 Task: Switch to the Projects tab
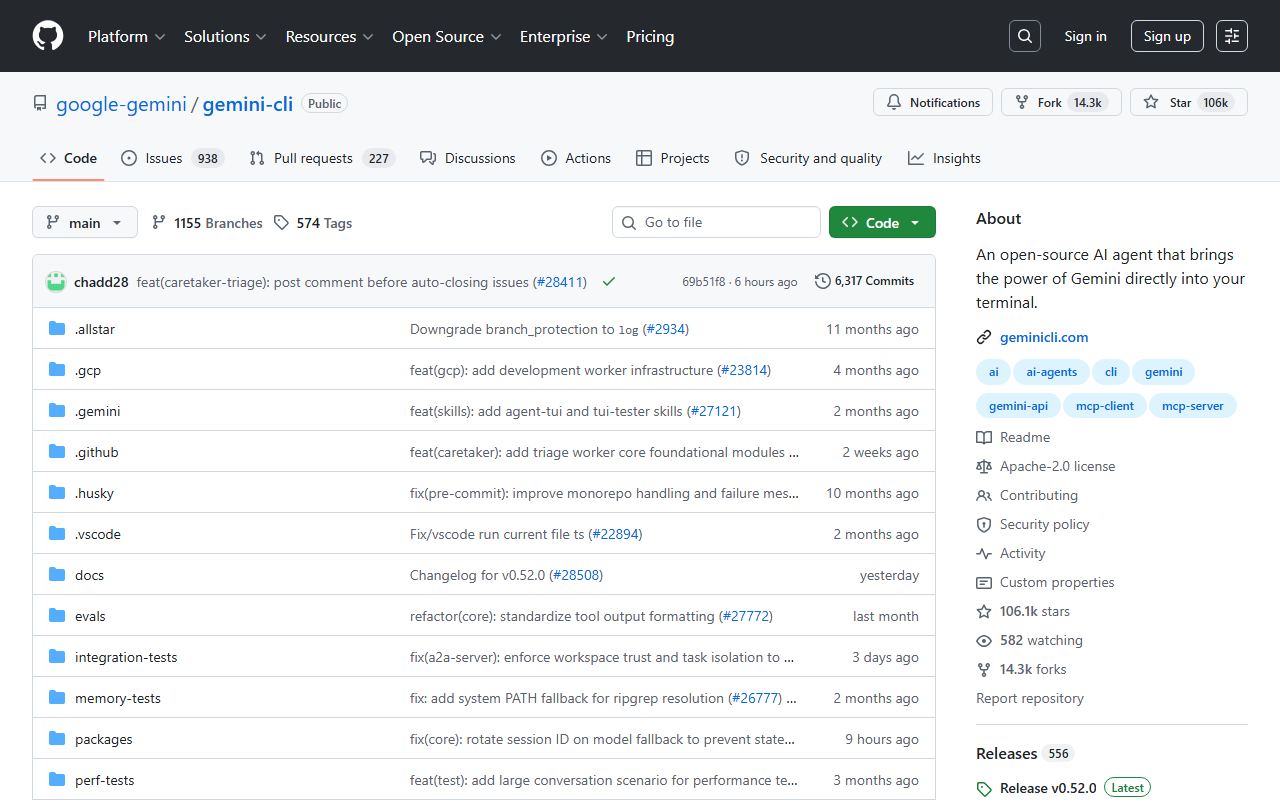click(x=672, y=158)
